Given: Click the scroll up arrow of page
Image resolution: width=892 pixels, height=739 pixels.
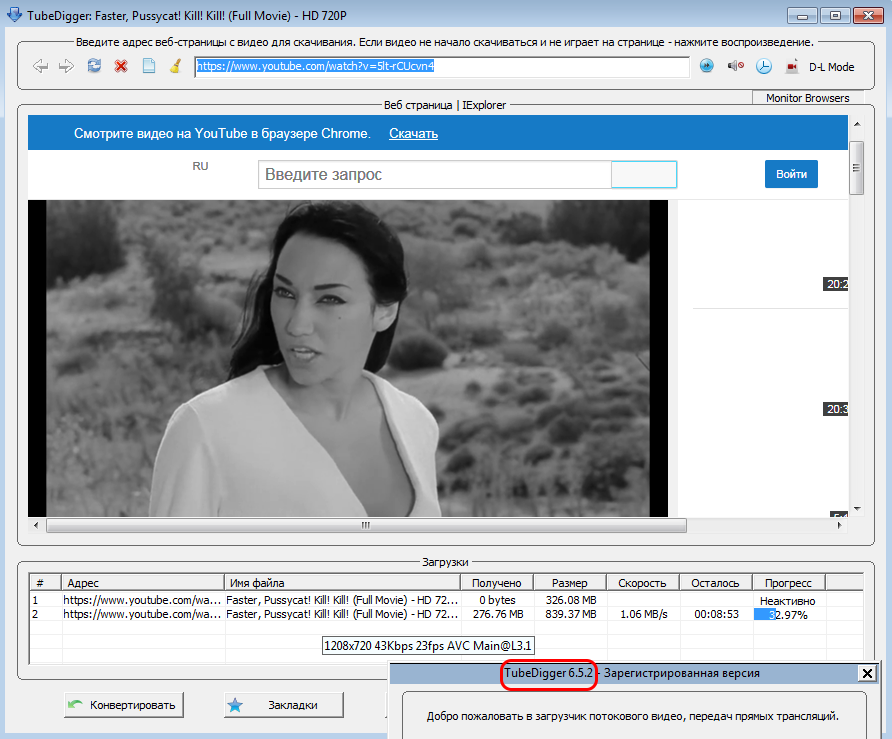Looking at the screenshot, I should tap(857, 124).
